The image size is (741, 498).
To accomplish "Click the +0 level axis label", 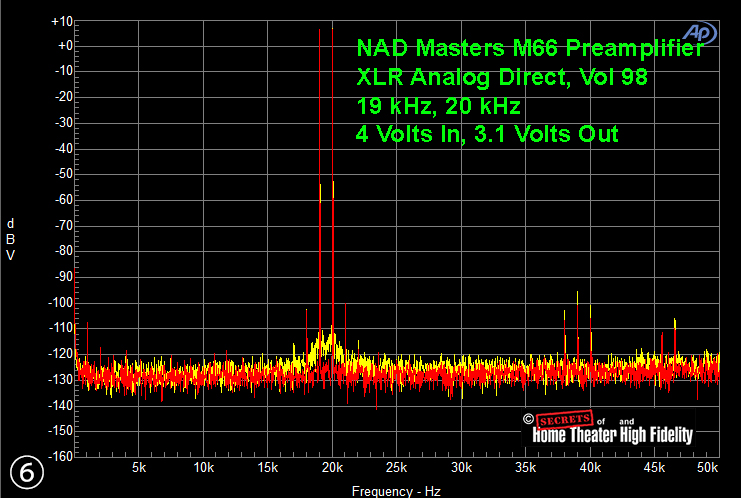I will point(65,46).
